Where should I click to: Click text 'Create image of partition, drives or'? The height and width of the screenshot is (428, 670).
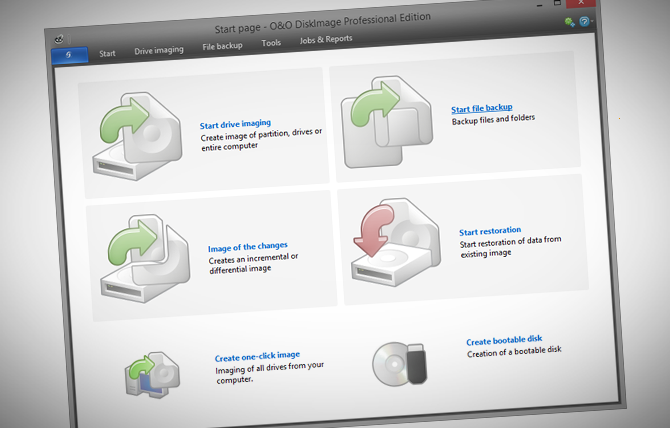coord(261,135)
